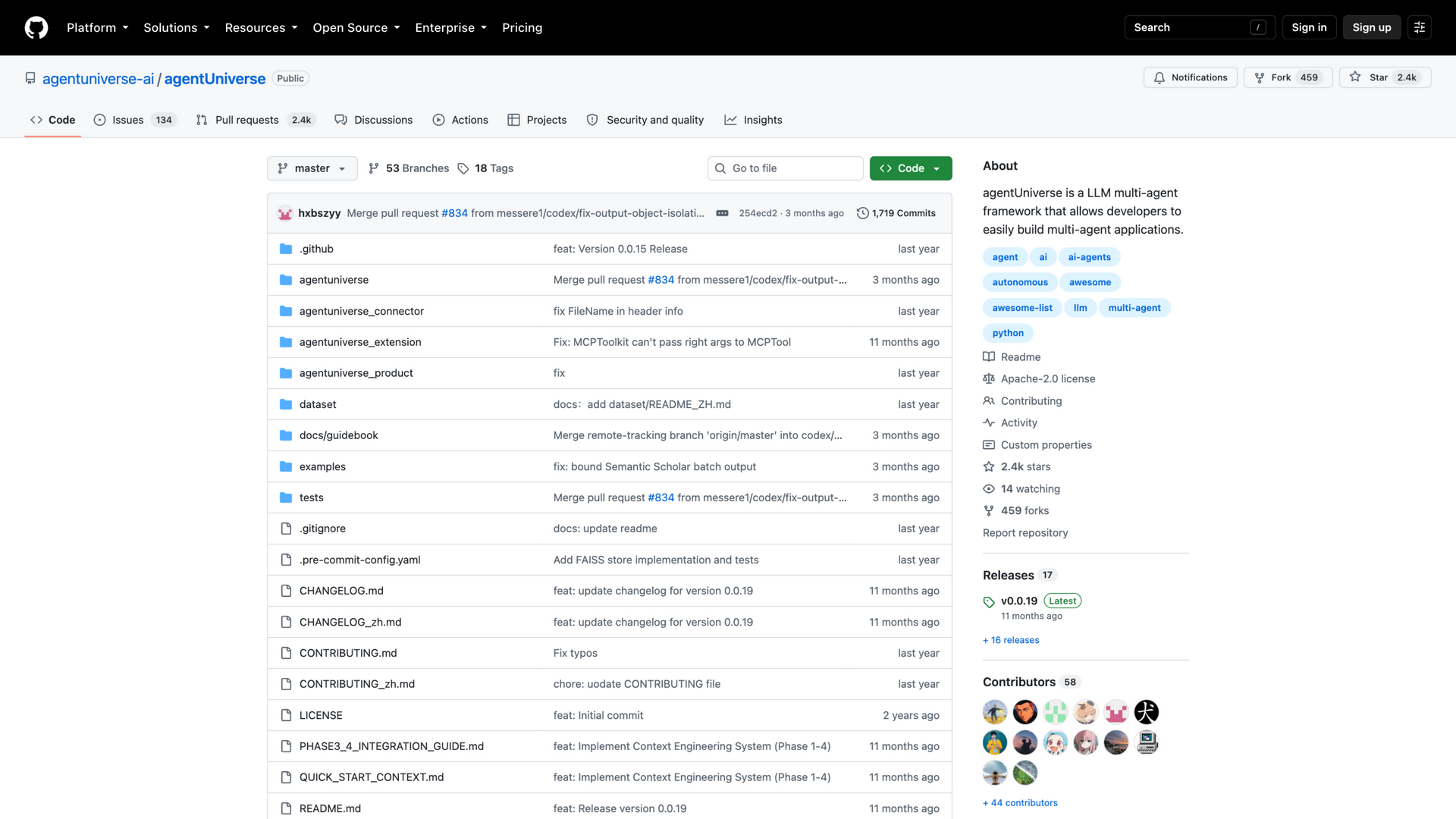Viewport: 1456px width, 819px height.
Task: Click the Search box in header
Action: 1200,27
